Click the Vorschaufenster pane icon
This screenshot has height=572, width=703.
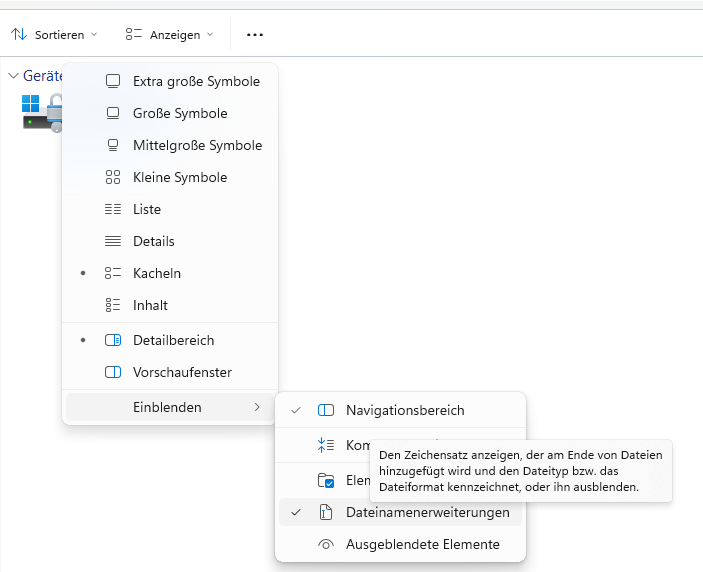coord(113,372)
